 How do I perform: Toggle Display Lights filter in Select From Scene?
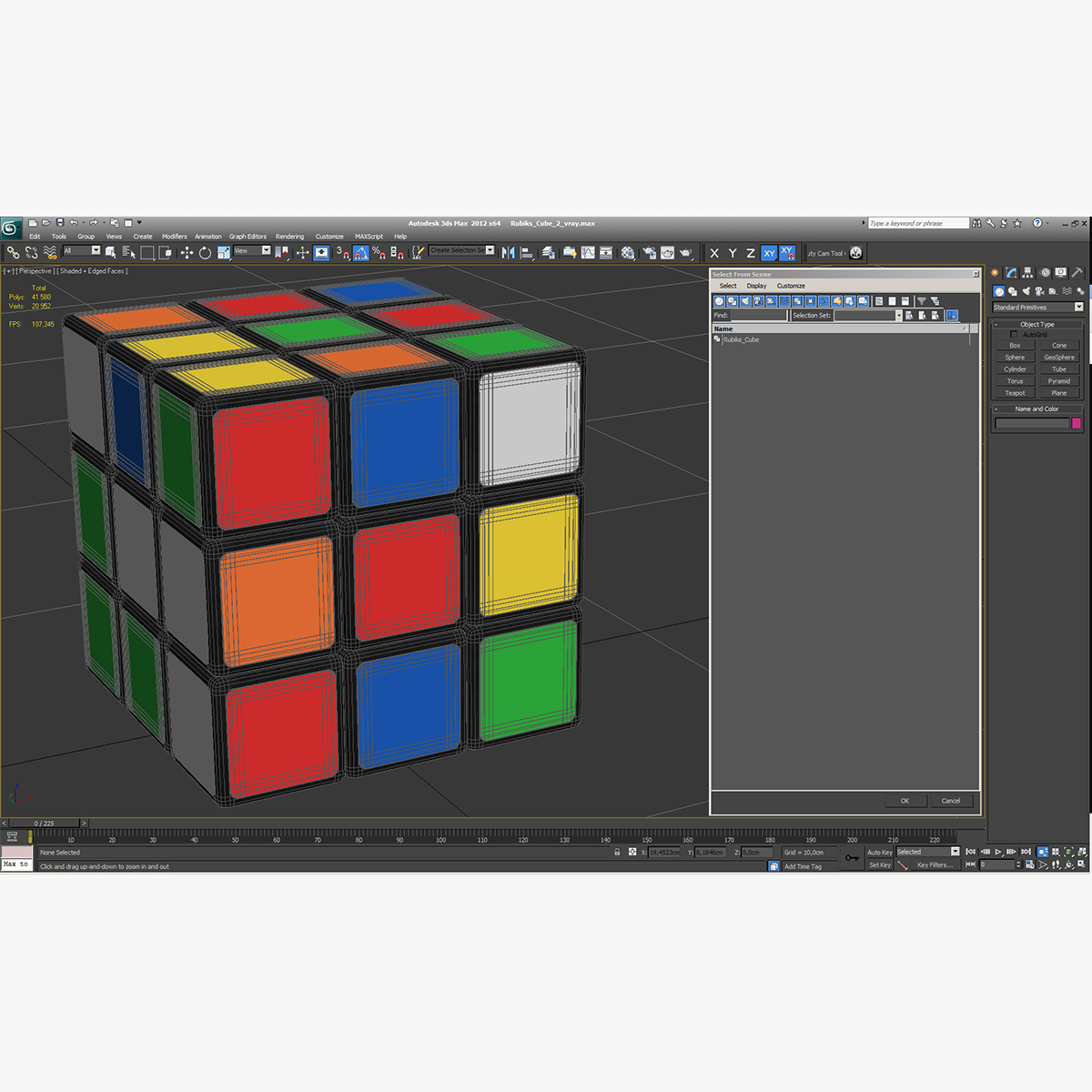(745, 301)
